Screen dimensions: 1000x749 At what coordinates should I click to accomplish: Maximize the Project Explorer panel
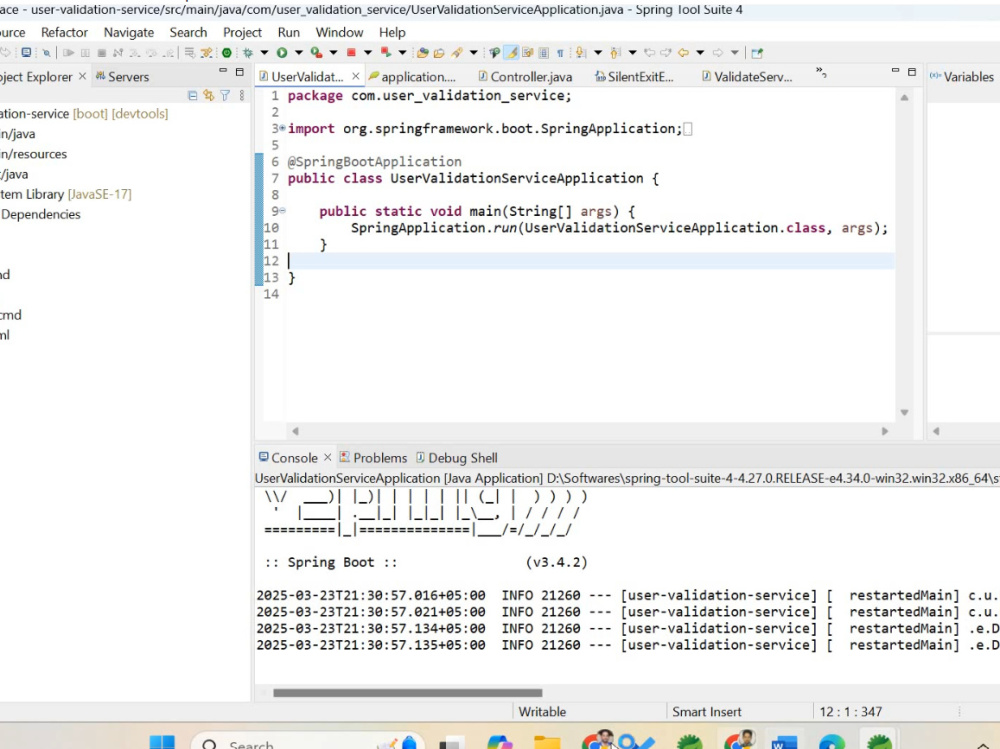(240, 72)
